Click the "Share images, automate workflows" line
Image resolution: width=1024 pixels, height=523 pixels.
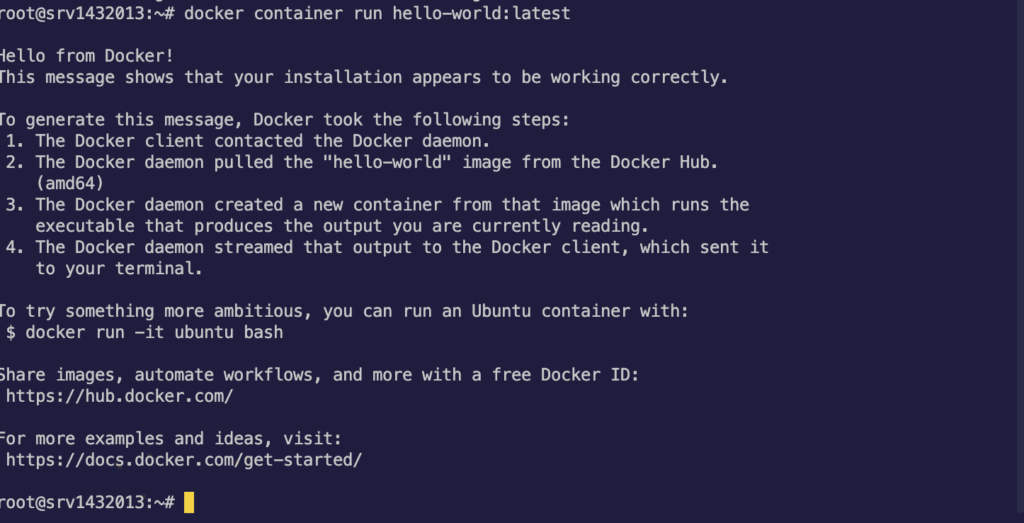(x=317, y=375)
